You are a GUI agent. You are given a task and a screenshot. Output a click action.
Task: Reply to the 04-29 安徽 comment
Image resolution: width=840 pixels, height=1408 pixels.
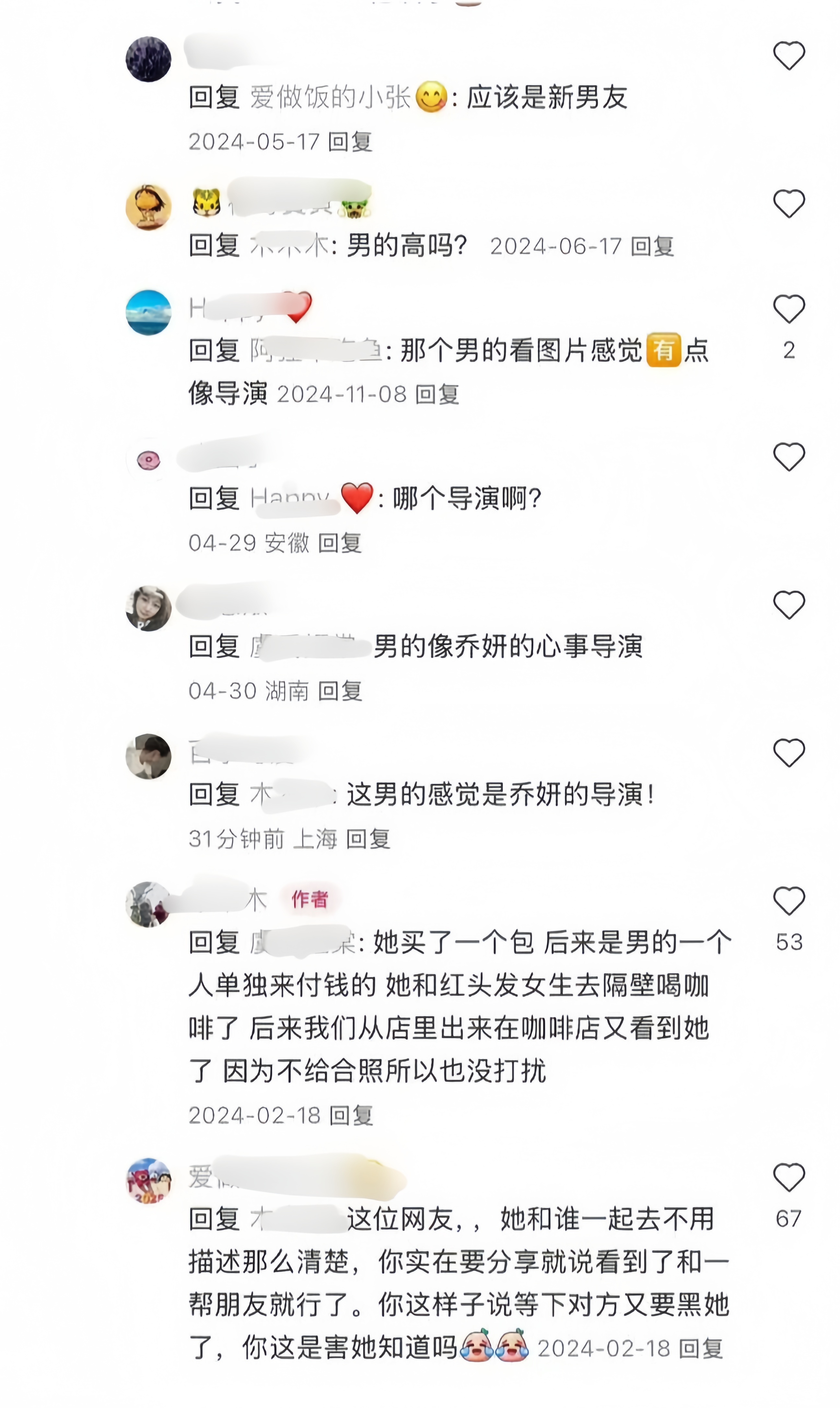(x=340, y=543)
